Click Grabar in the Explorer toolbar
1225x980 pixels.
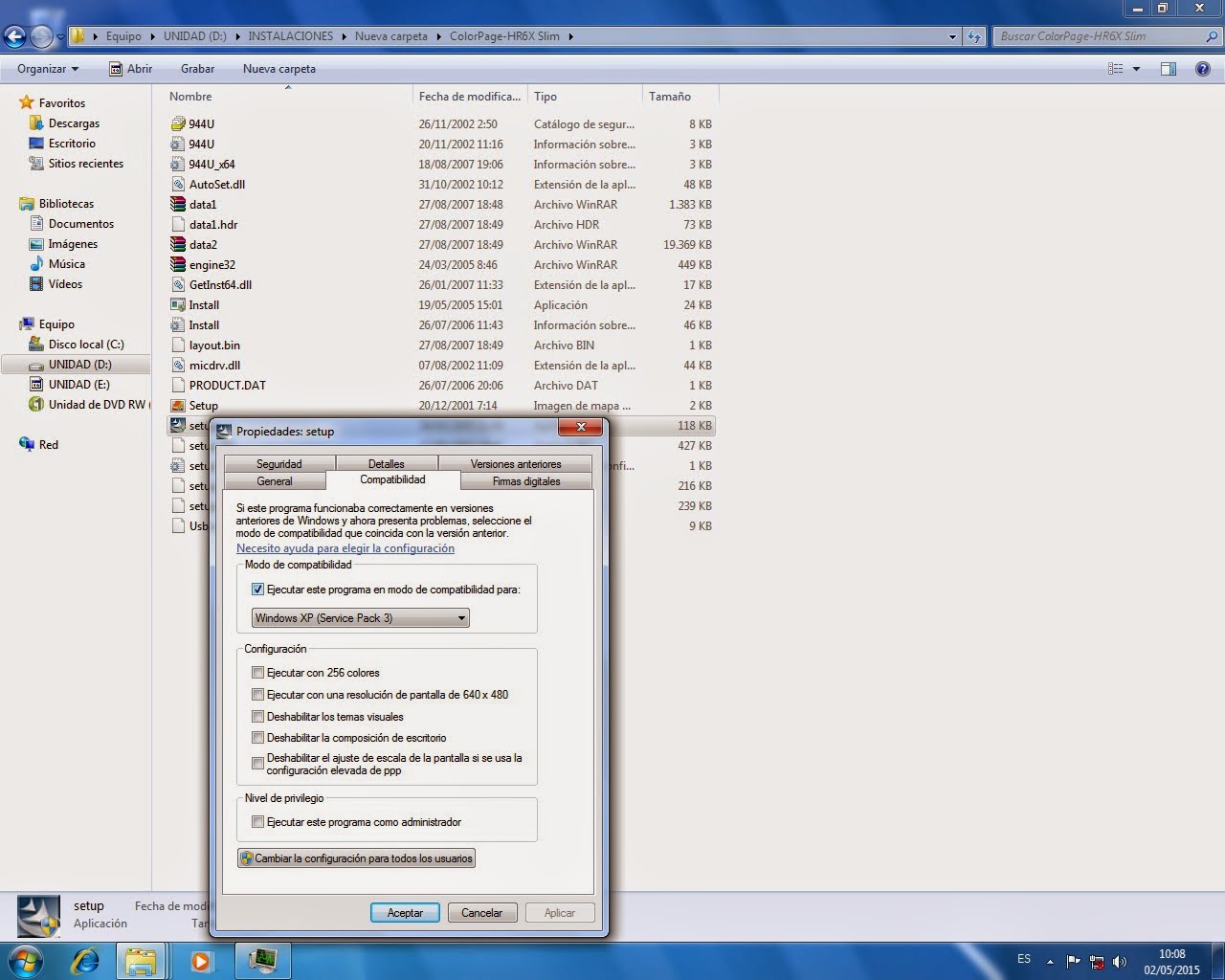click(197, 69)
